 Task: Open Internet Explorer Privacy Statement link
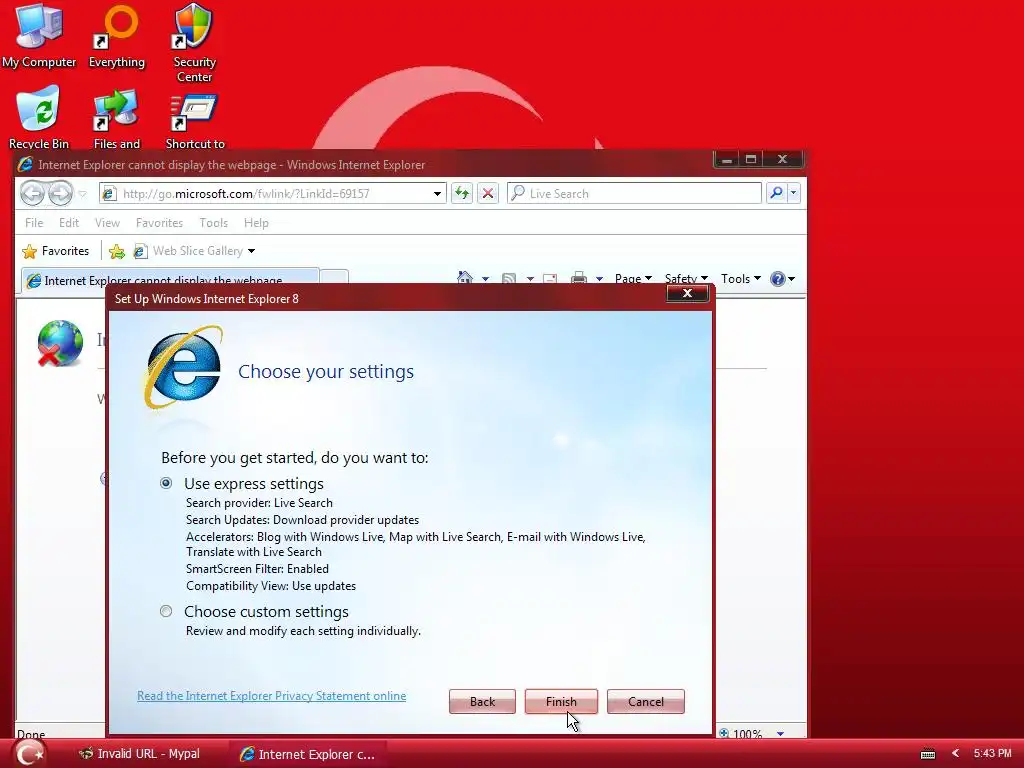[x=272, y=696]
